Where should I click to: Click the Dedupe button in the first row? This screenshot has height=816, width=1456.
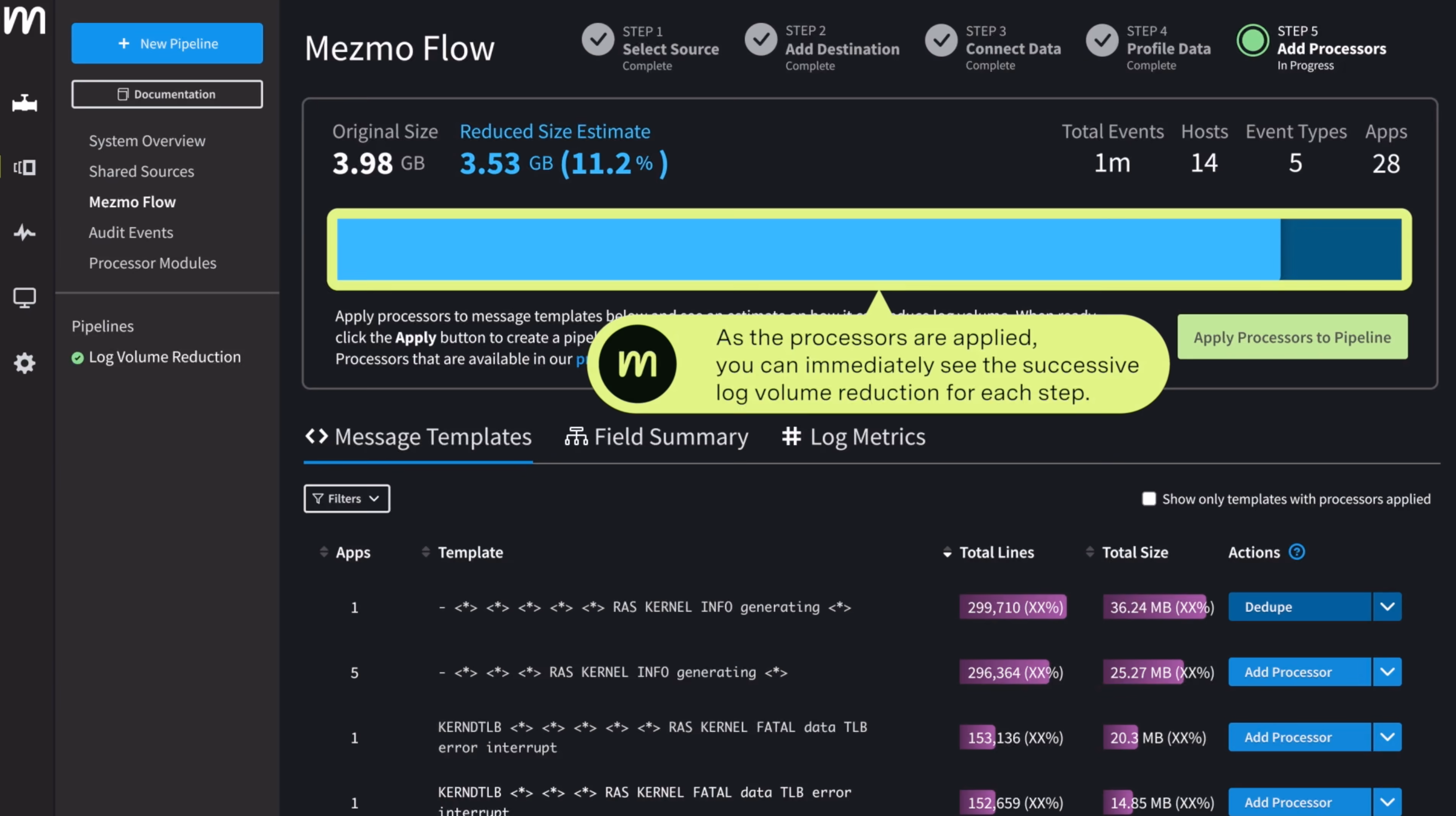click(1300, 607)
